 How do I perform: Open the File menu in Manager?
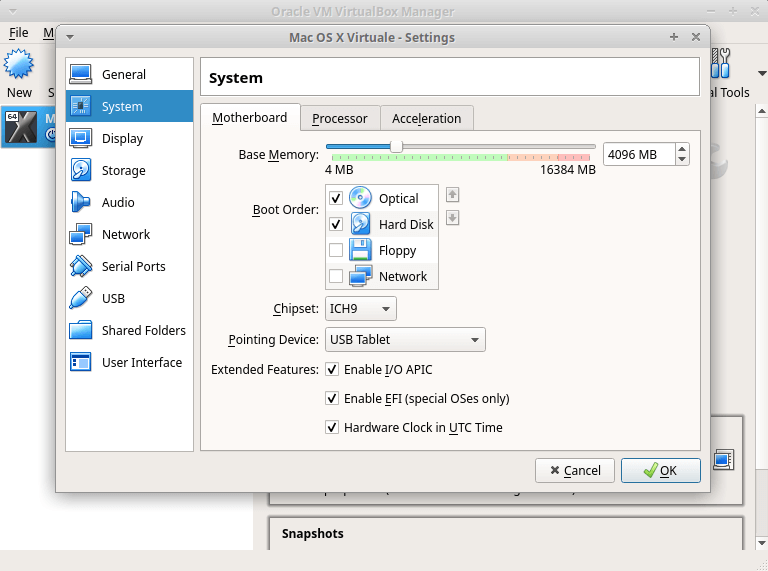(19, 32)
